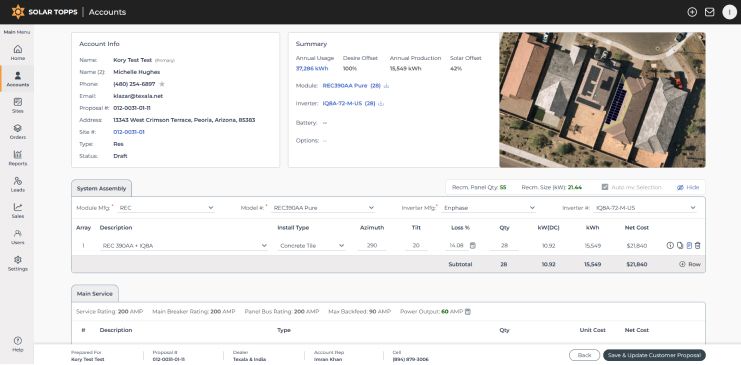Open the Leads sidebar icon

[x=17, y=184]
